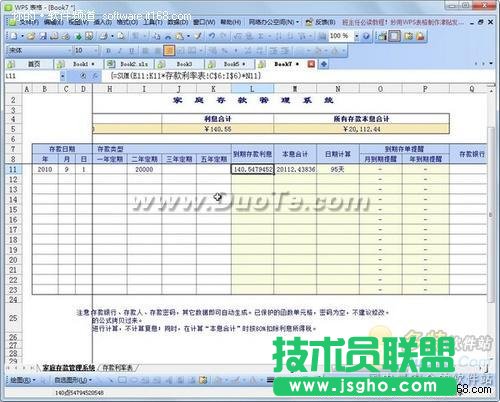Toggle the Italic formatting button
This screenshot has height=402, width=500.
[x=120, y=51]
